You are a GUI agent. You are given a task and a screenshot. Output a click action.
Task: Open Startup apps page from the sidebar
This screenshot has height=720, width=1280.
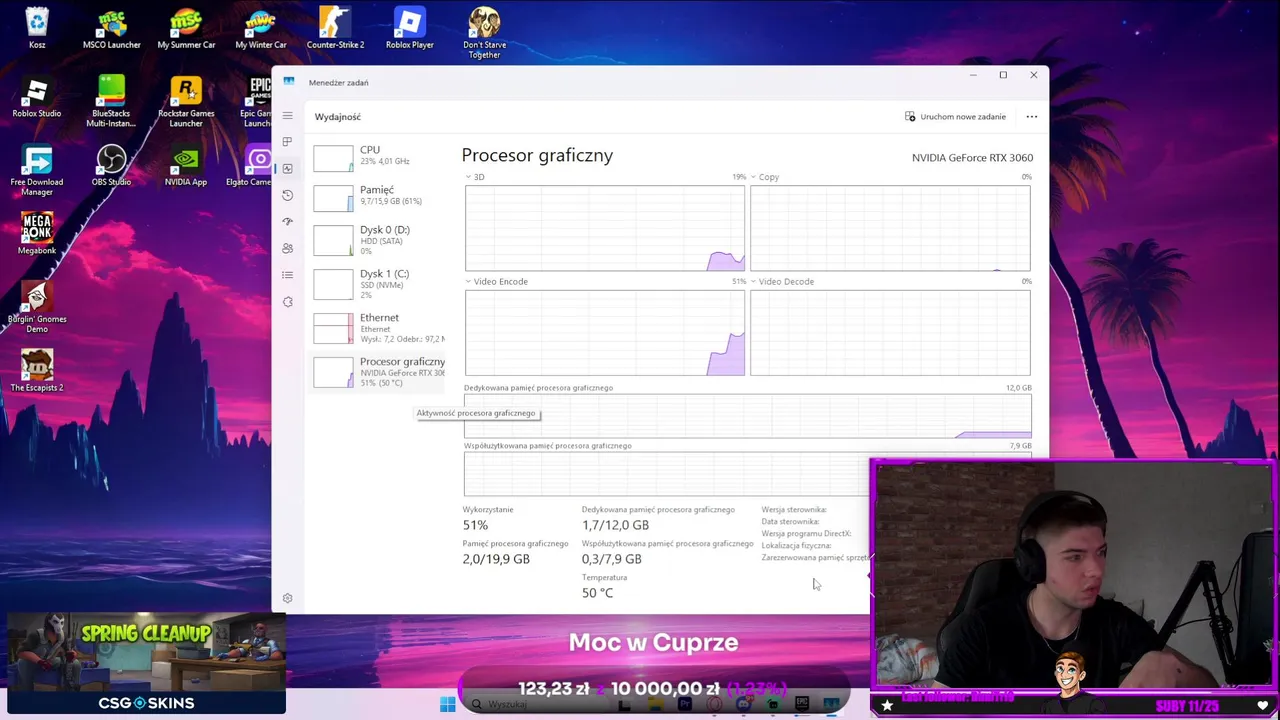[x=287, y=221]
